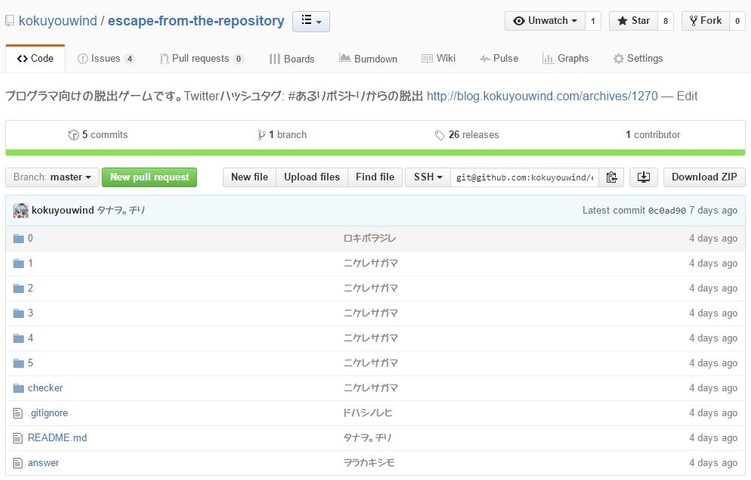Open the forks count 0
Screen dimensions: 751x480
(737, 21)
